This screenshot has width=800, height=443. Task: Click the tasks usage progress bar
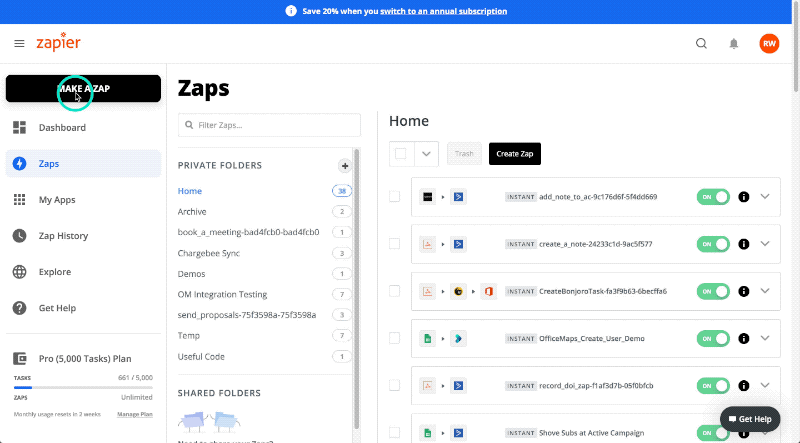(83, 387)
